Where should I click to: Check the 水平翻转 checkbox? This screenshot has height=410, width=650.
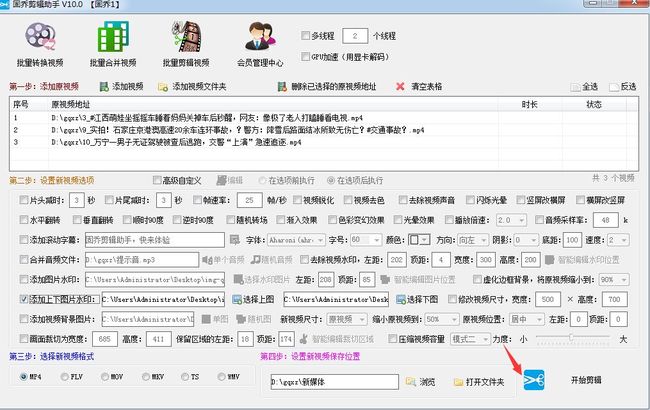24,220
